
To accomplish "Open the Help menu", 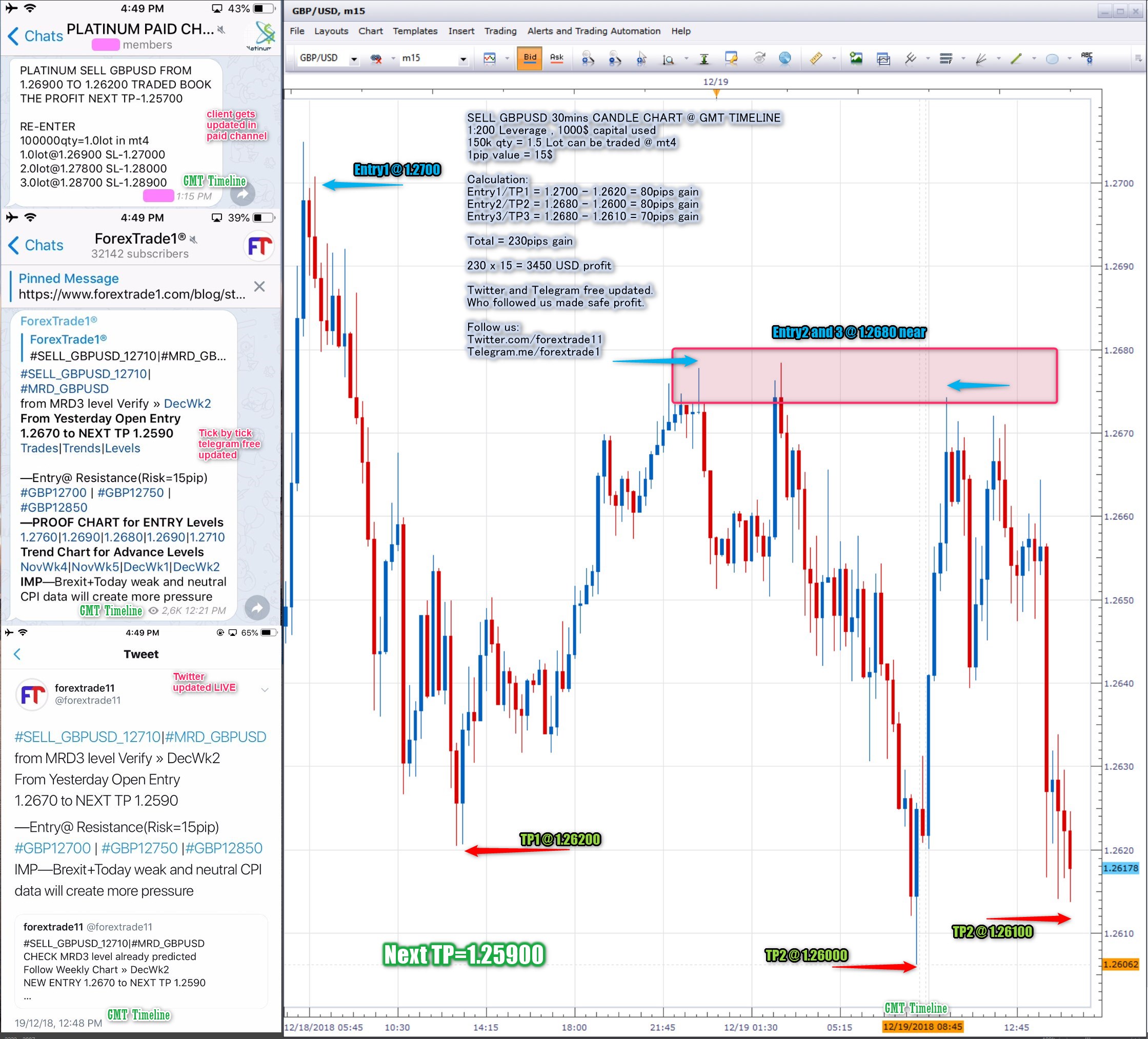I will (x=680, y=31).
